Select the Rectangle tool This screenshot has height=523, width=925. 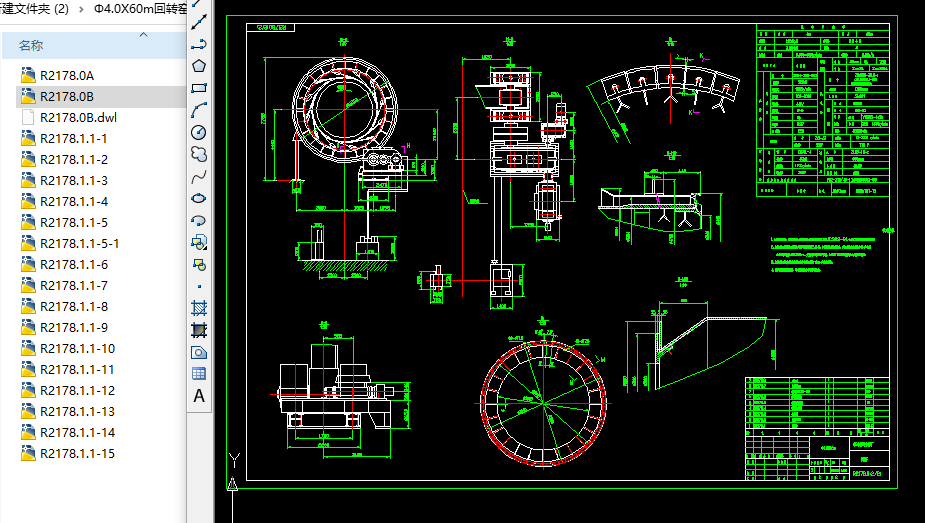199,88
